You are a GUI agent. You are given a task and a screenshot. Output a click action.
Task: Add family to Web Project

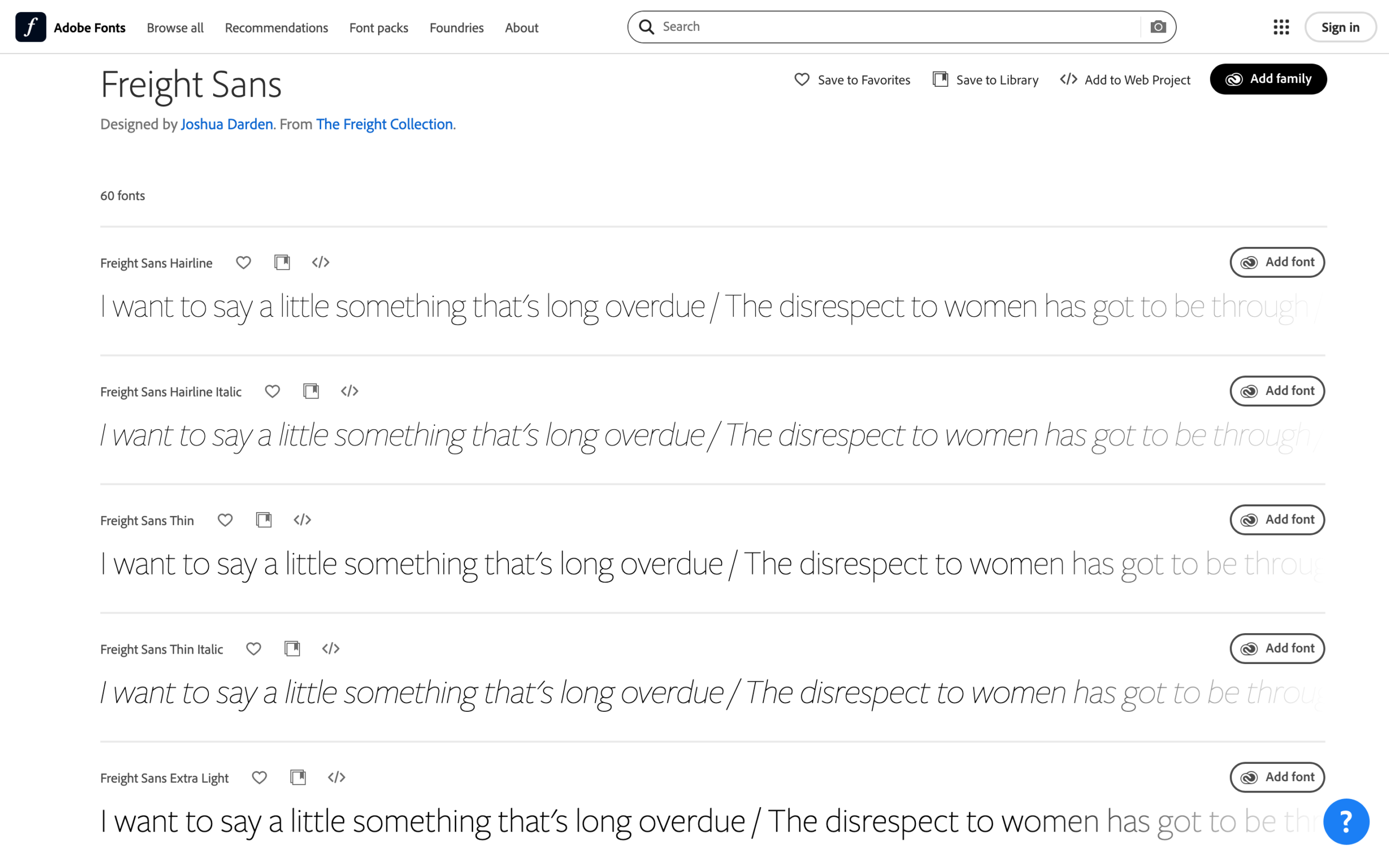[x=1125, y=79]
